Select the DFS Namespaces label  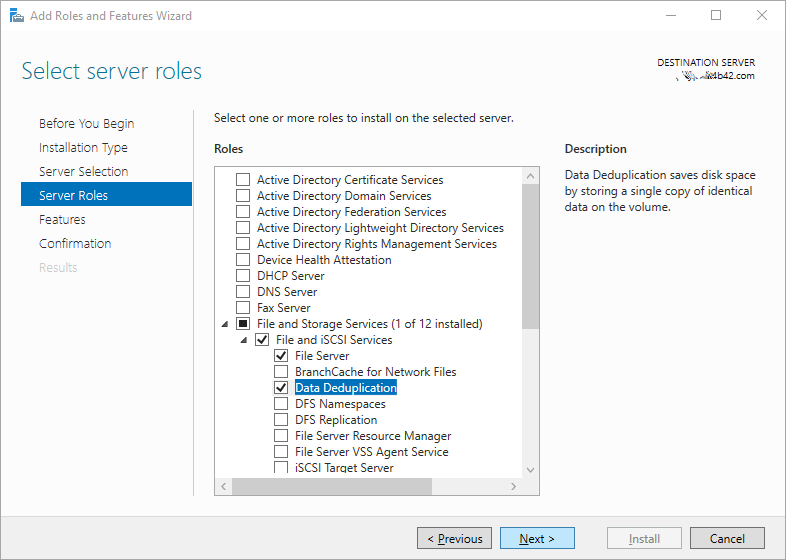point(340,404)
